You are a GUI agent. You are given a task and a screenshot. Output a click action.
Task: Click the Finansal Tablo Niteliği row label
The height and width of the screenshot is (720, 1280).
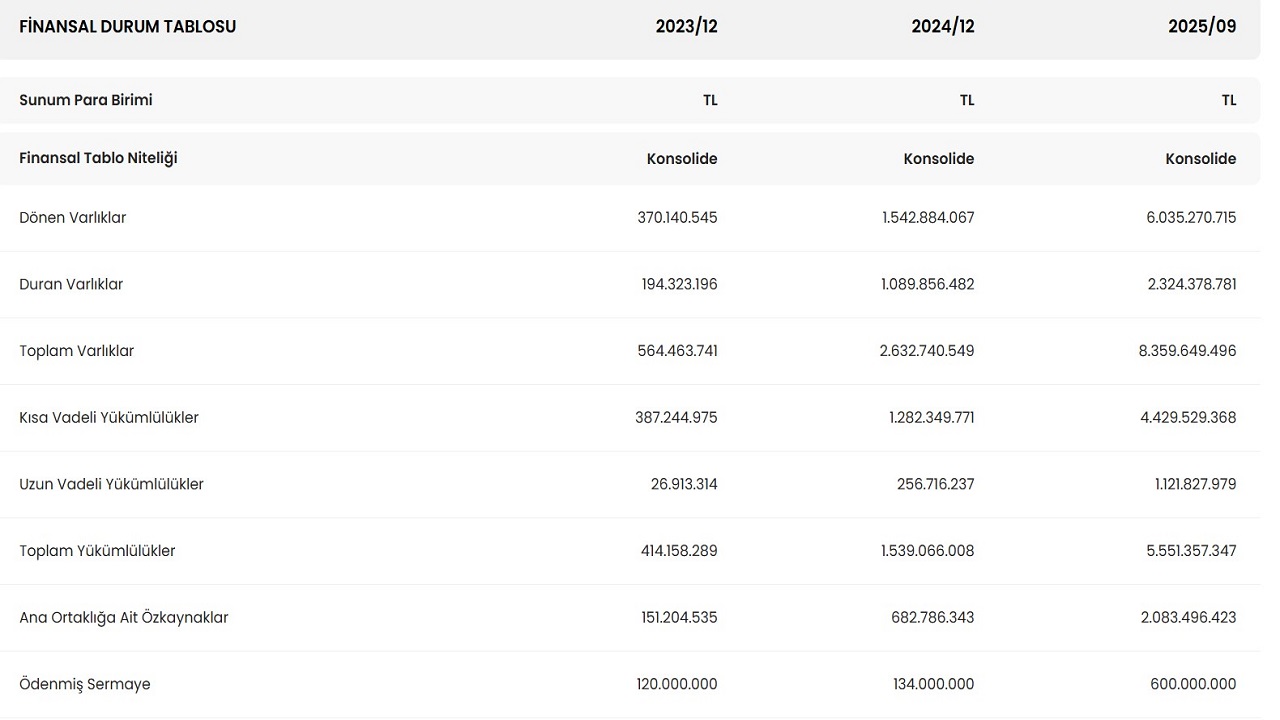click(98, 158)
